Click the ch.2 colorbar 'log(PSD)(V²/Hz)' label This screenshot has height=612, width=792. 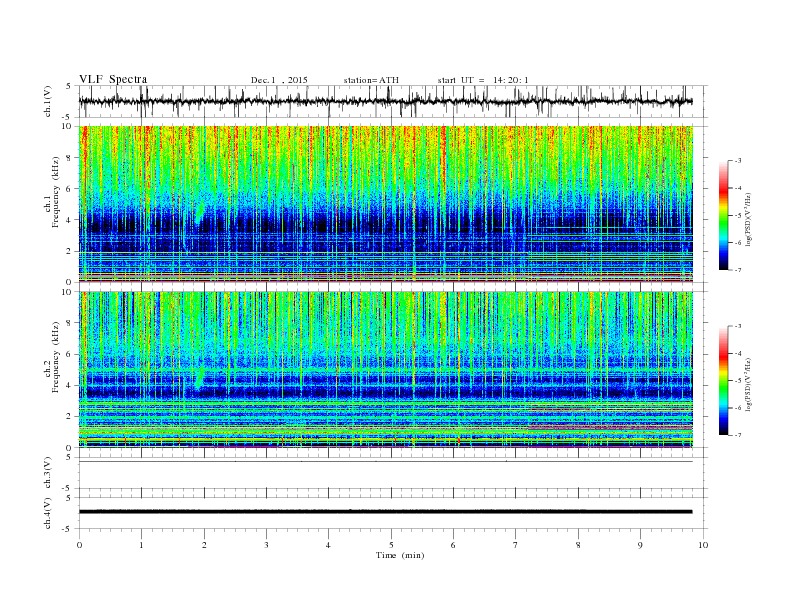pyautogui.click(x=748, y=383)
